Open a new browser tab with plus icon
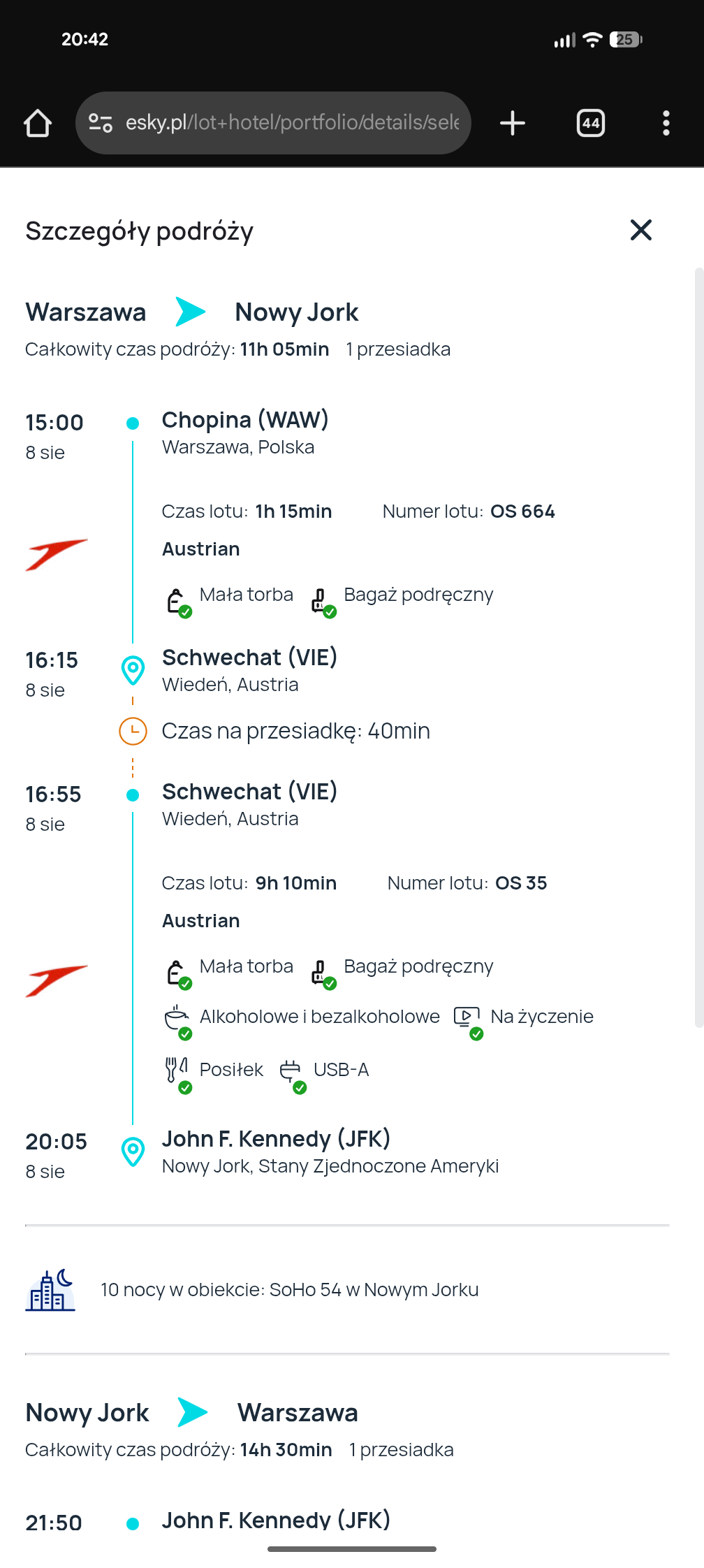Image resolution: width=704 pixels, height=1568 pixels. click(x=513, y=123)
